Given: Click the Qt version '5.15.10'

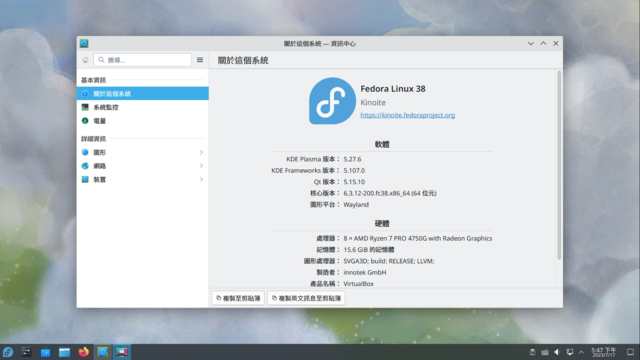Looking at the screenshot, I should point(354,182).
